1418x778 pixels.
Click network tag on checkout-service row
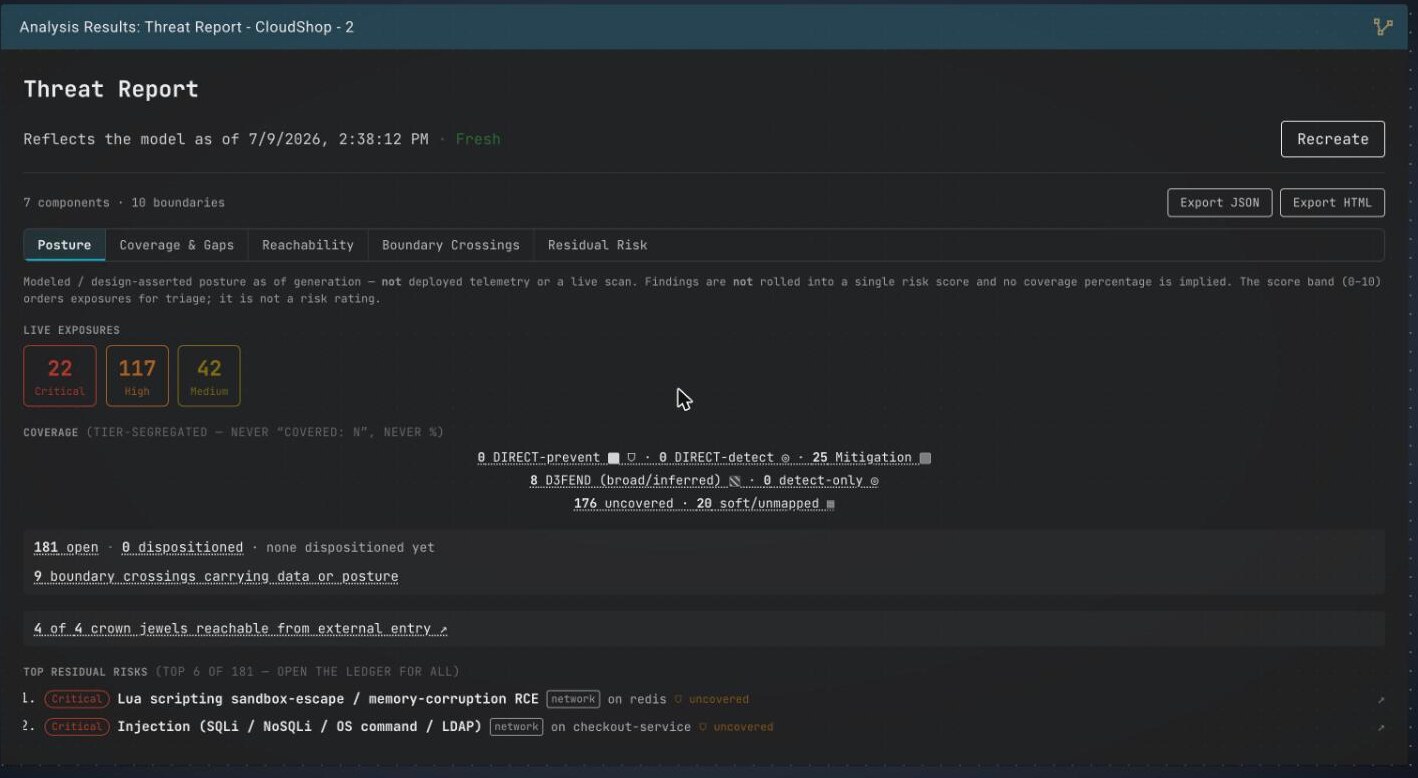tap(517, 726)
